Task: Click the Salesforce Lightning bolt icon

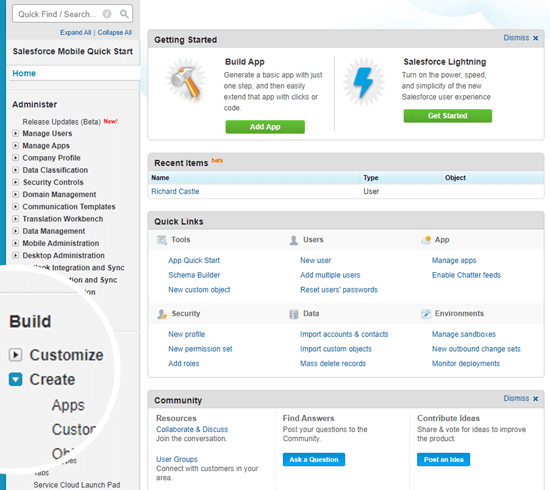Action: pos(363,82)
